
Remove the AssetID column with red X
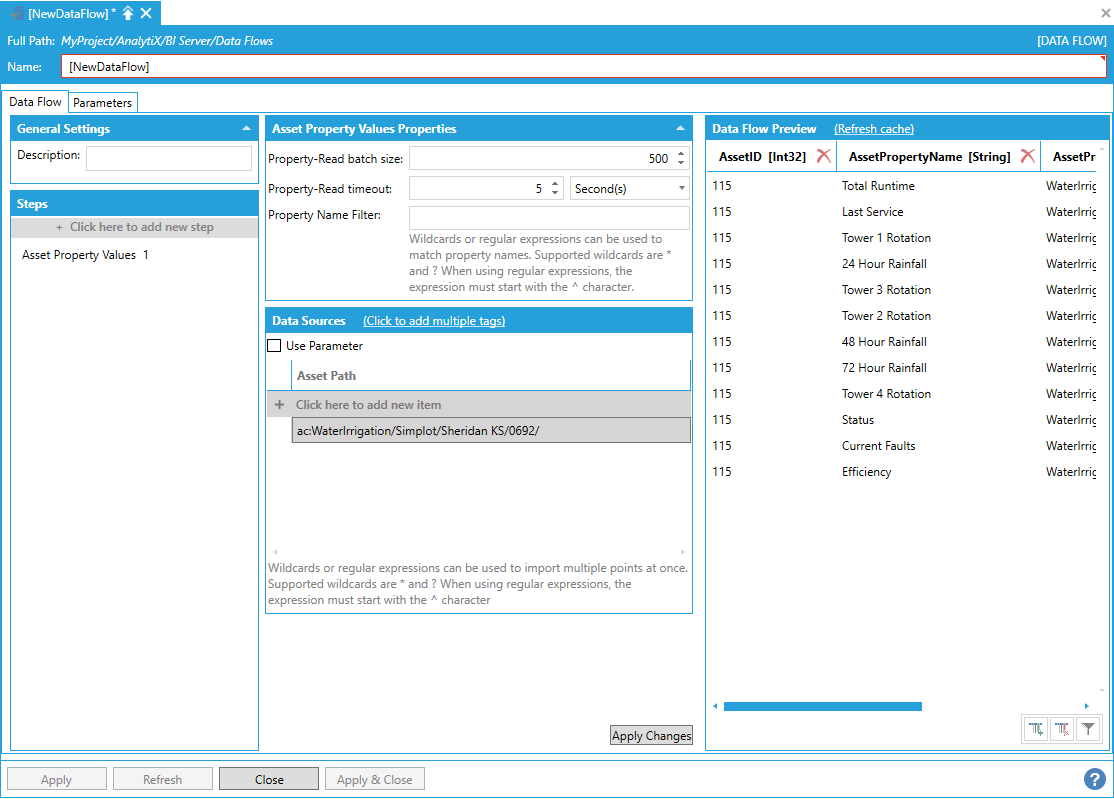[823, 156]
